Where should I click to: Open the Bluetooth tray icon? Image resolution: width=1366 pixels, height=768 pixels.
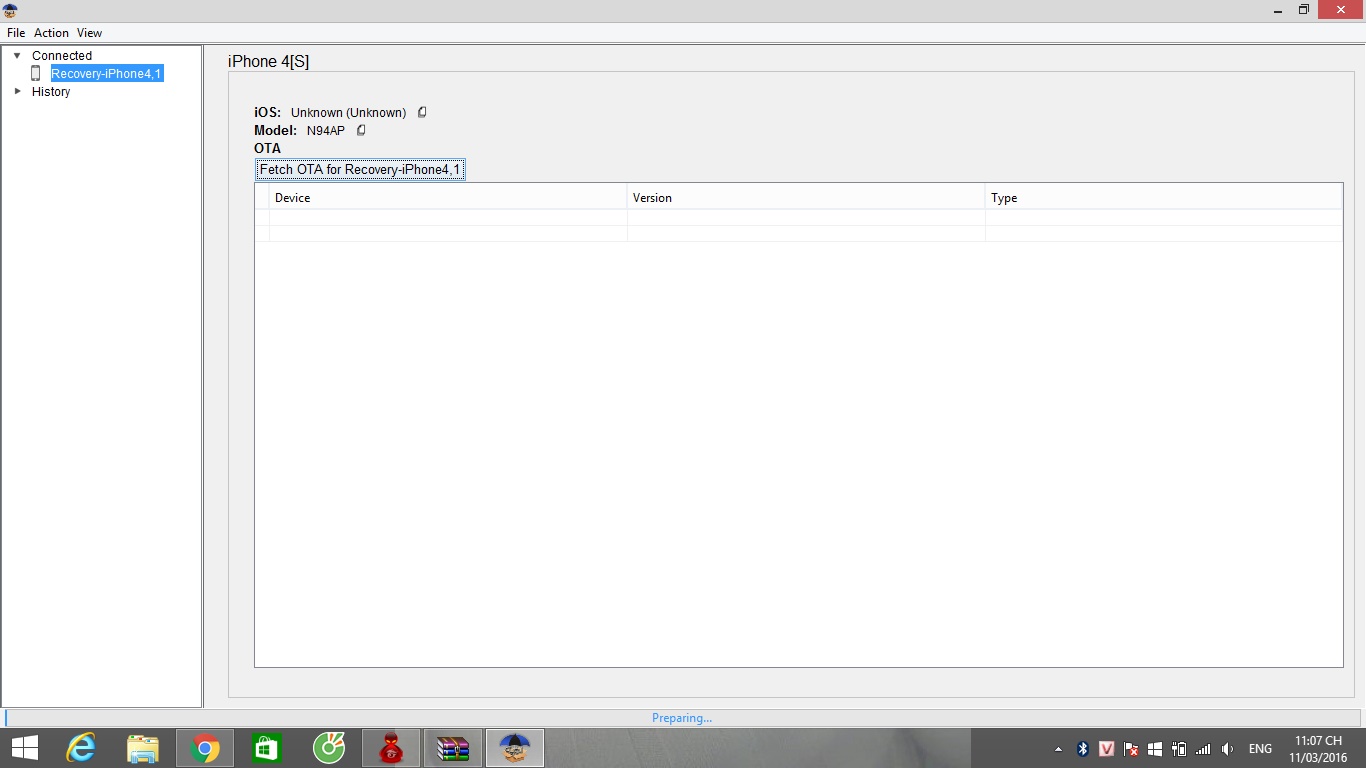1083,749
